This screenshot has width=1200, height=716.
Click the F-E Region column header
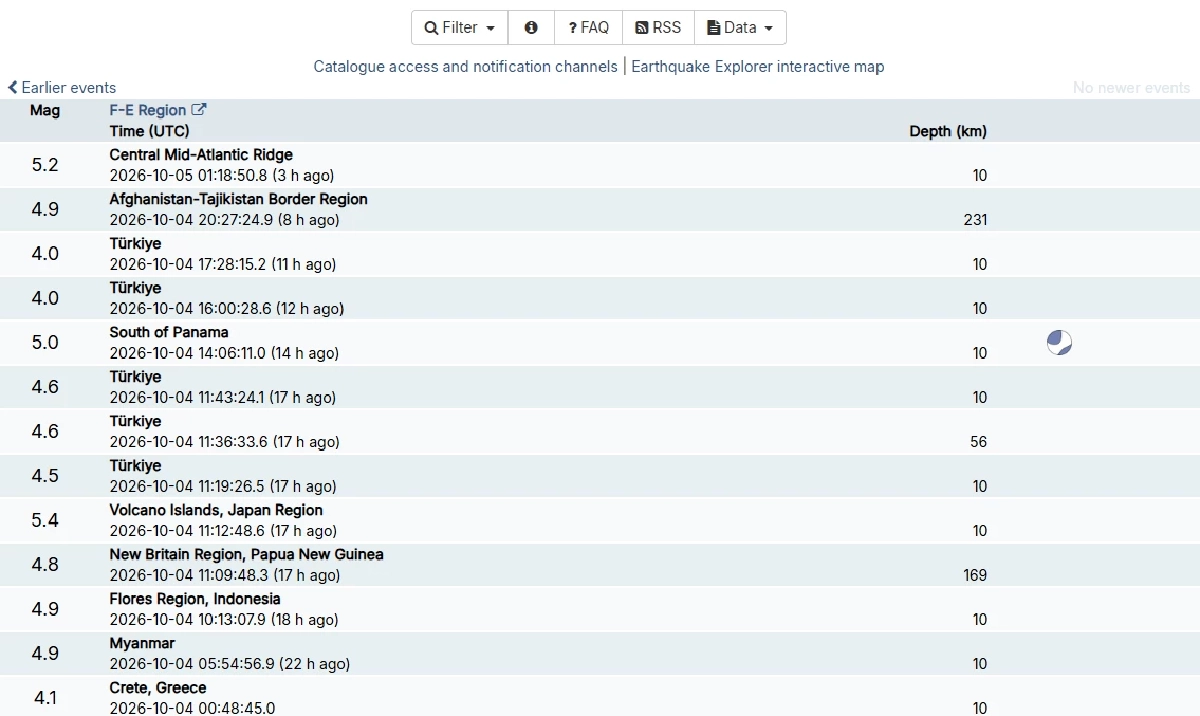(147, 110)
